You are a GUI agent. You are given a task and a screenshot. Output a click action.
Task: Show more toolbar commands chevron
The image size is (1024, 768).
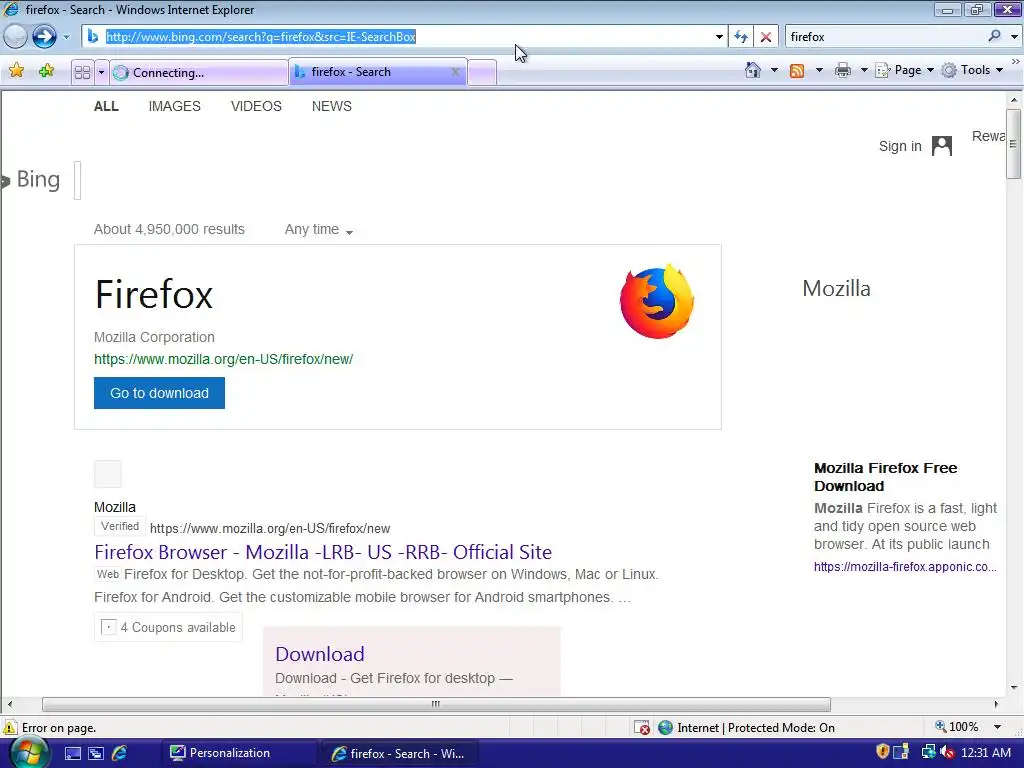(1016, 61)
